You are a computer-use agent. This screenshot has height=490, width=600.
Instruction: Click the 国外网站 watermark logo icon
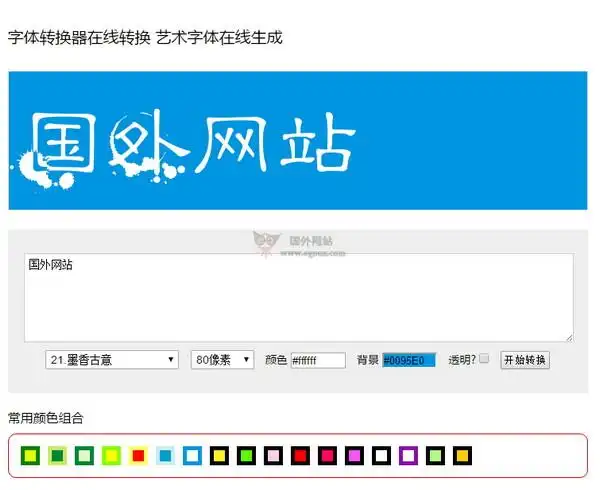266,243
